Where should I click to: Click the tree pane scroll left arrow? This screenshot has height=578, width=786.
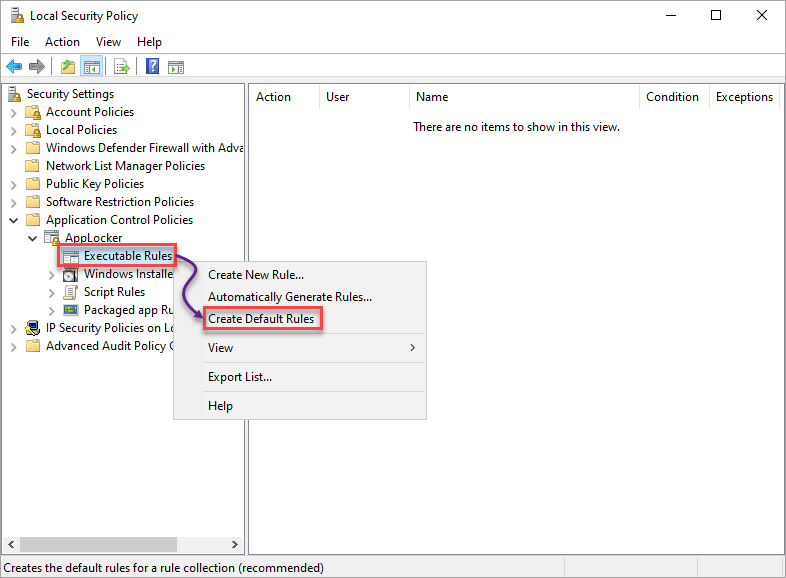[11, 544]
